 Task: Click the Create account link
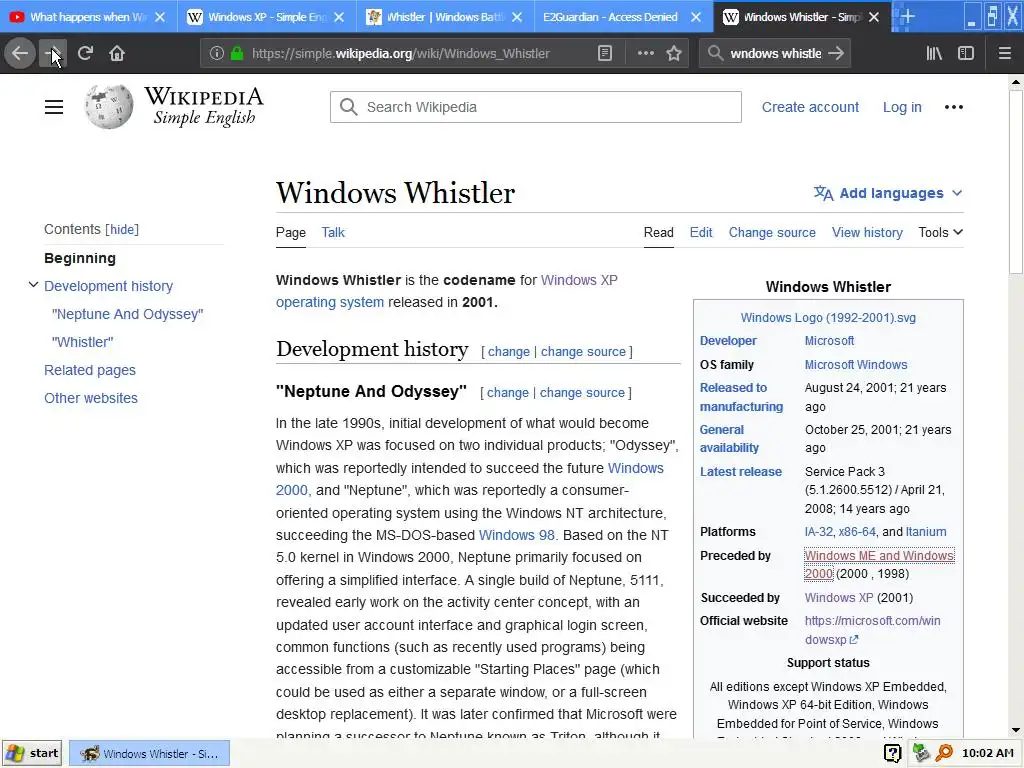coord(810,107)
